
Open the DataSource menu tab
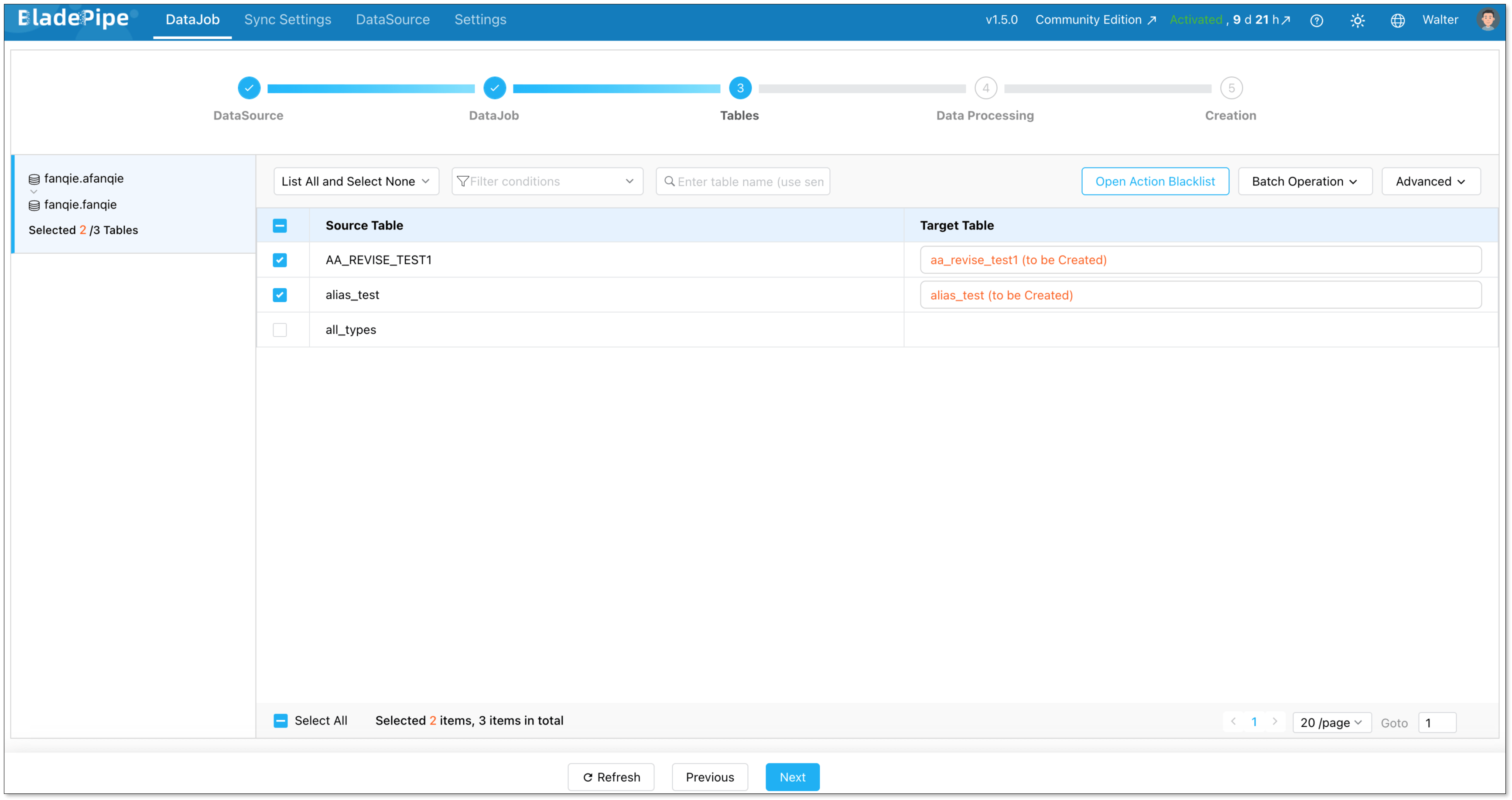pyautogui.click(x=393, y=19)
